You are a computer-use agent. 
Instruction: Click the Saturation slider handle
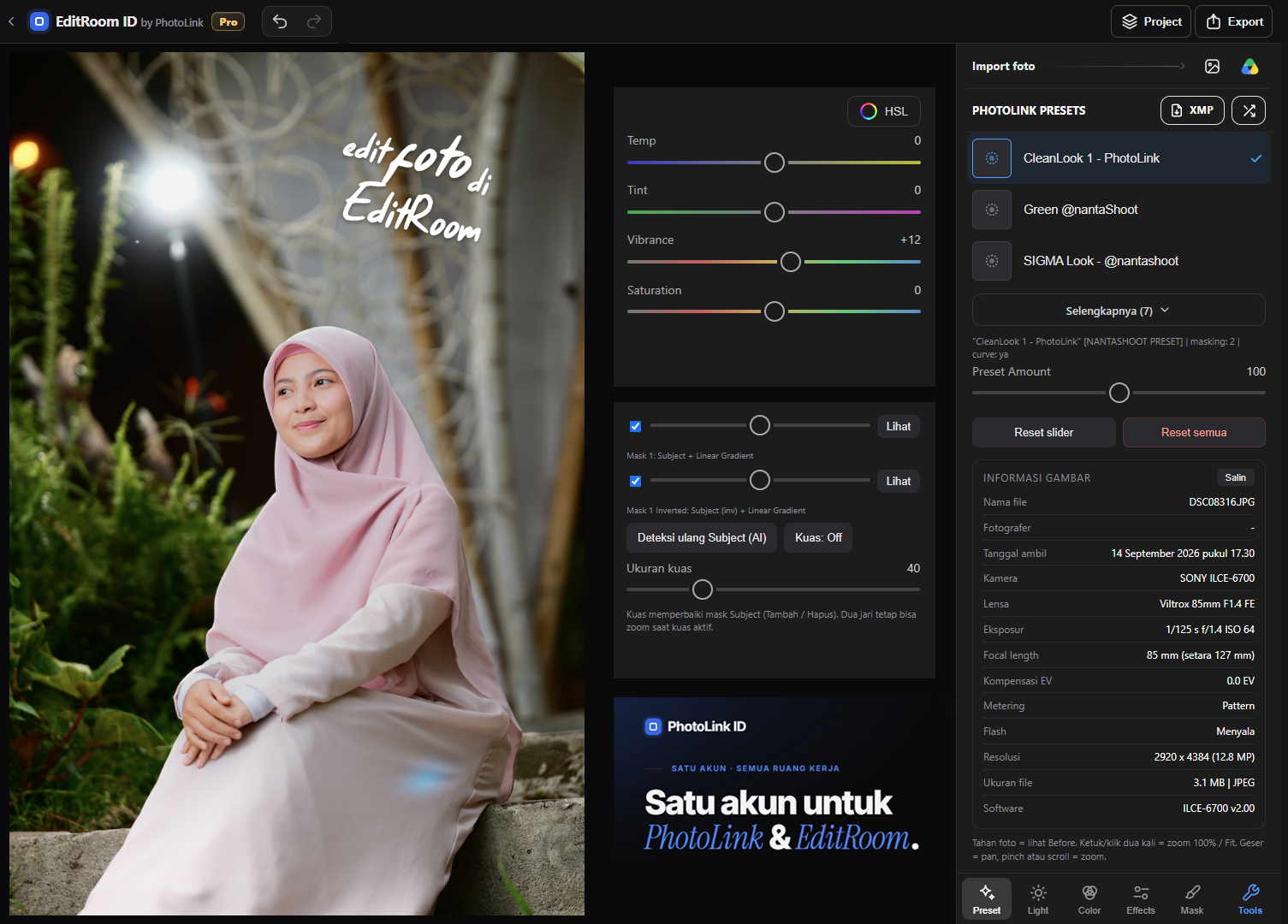(x=775, y=311)
